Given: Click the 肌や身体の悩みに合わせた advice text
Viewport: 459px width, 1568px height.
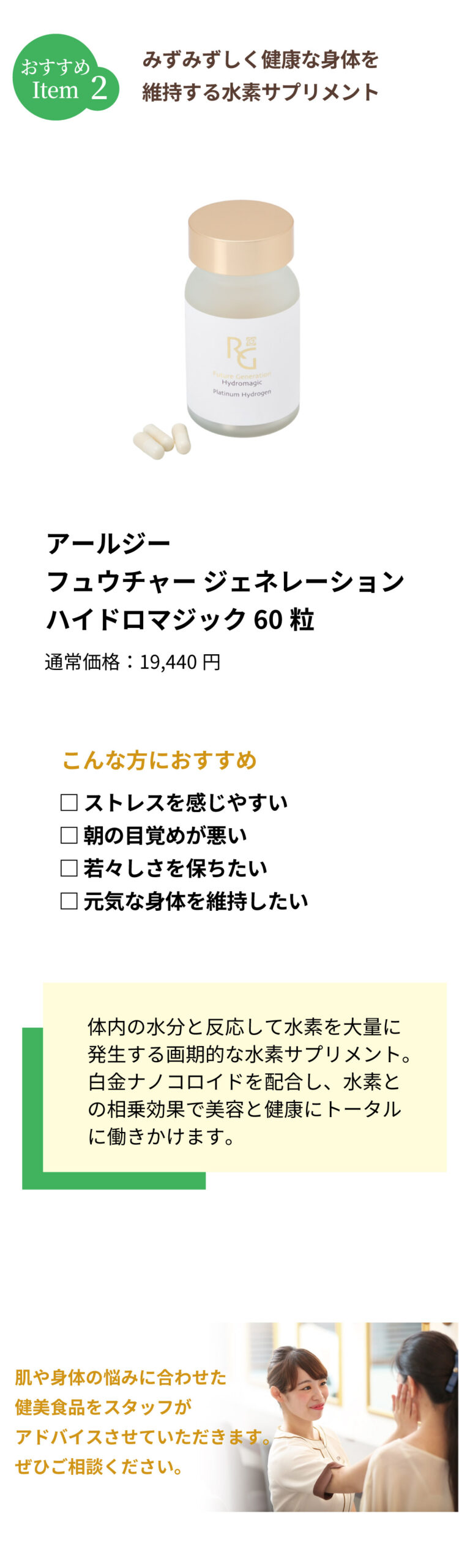Looking at the screenshot, I should click(121, 1377).
